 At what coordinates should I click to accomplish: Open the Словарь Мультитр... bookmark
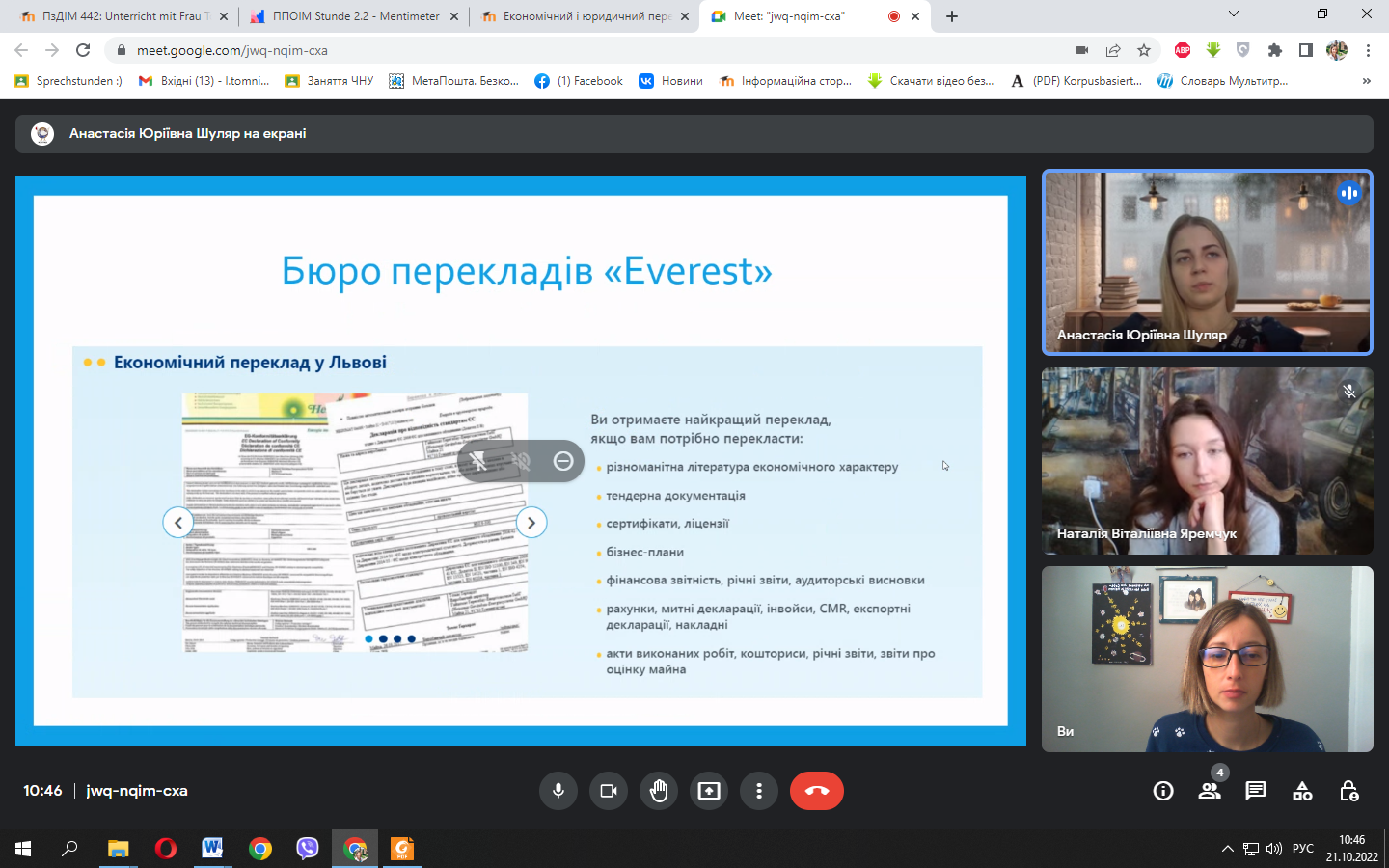click(x=1222, y=81)
